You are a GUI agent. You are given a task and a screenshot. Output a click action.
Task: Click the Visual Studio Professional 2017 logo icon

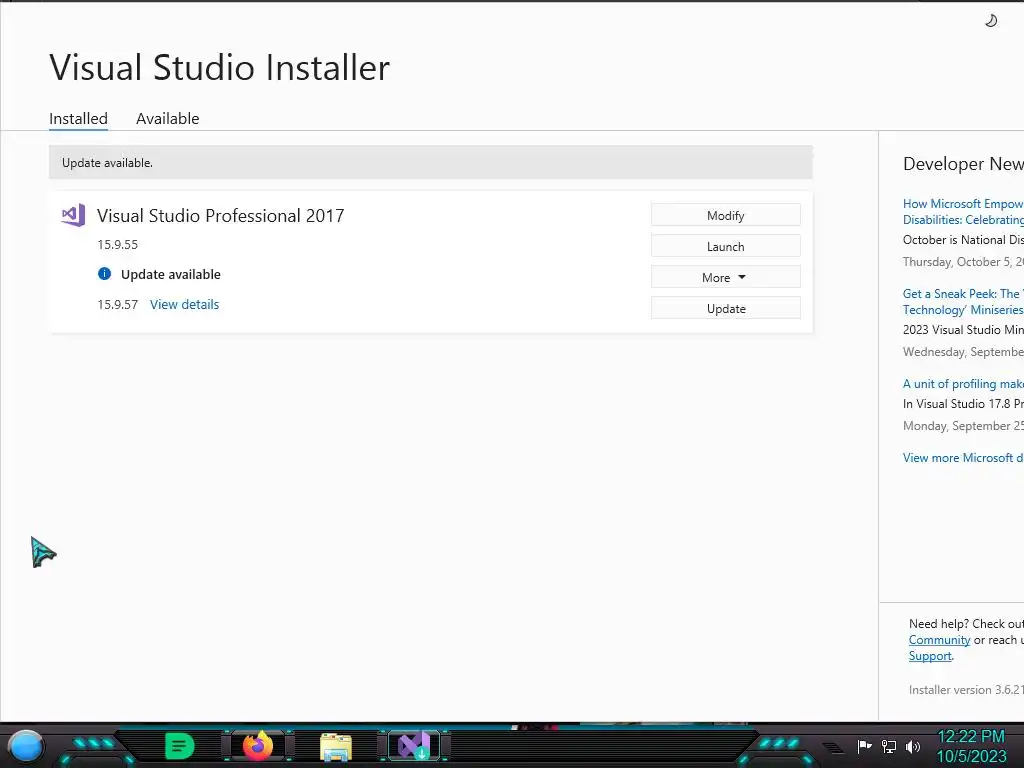73,215
